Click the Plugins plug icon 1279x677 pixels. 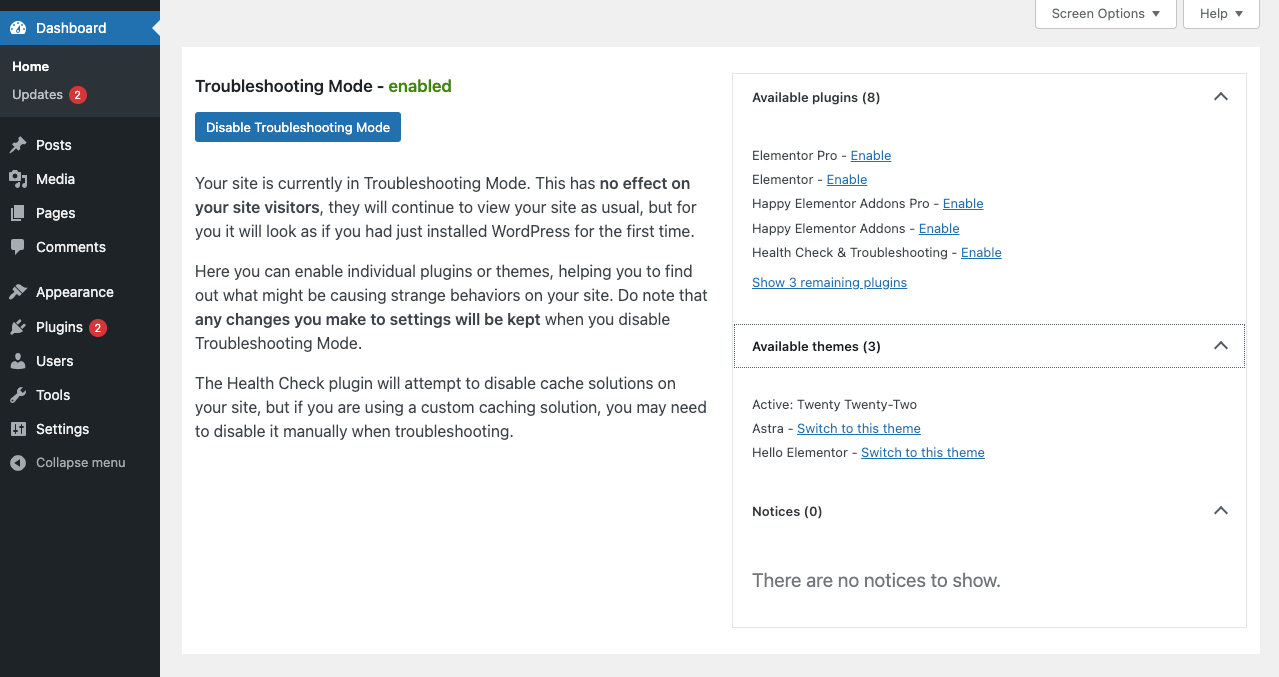pos(18,327)
